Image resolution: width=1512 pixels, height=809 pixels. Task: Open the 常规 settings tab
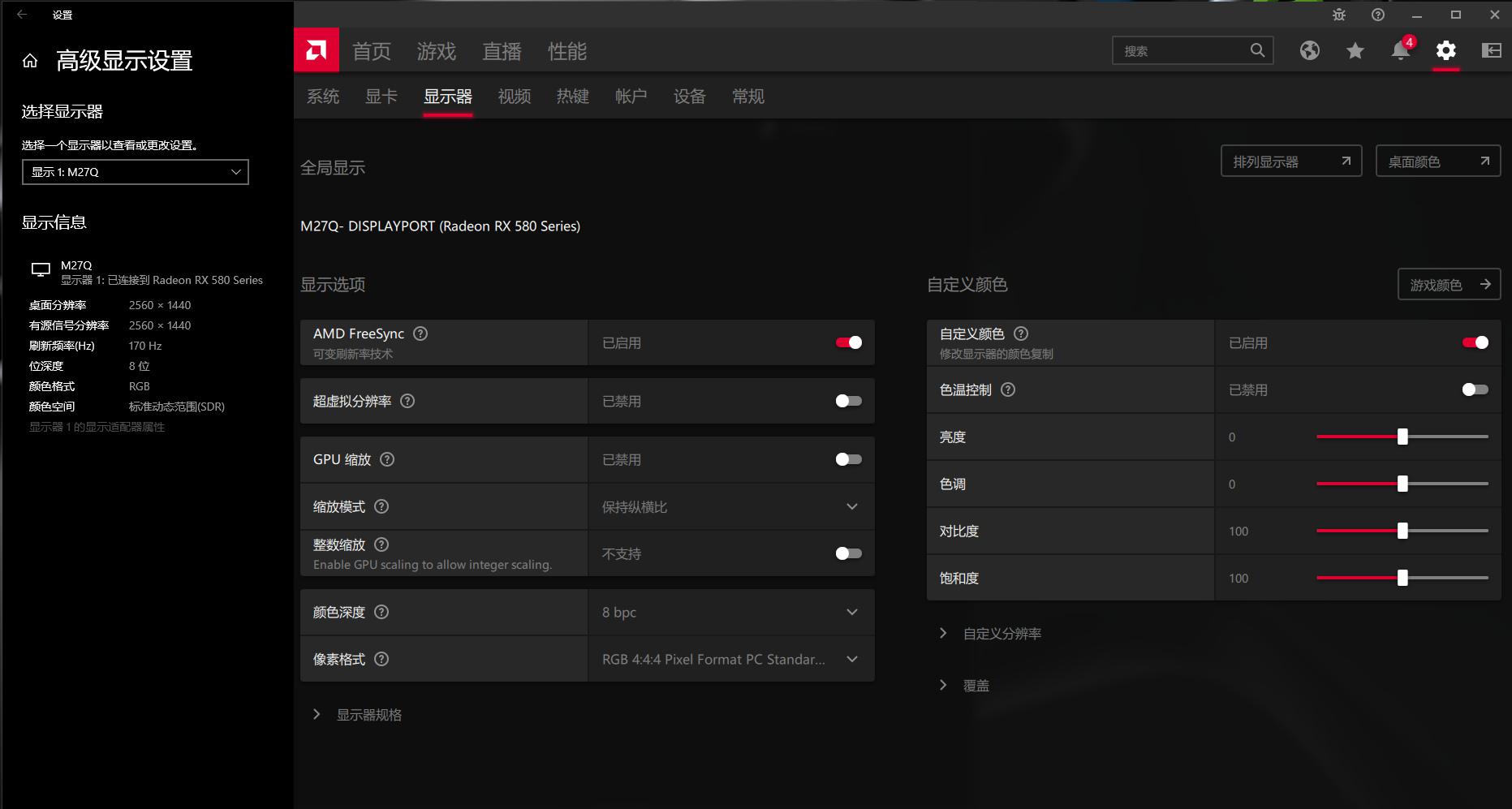748,97
